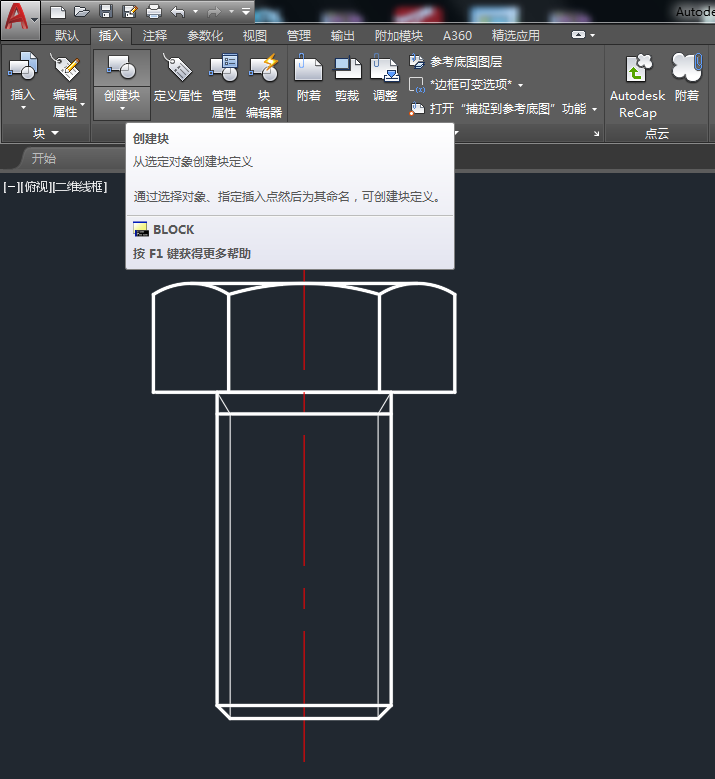Switch to the 参数化 ribbon tab
Screen dimensions: 715x779
pyautogui.click(x=205, y=36)
